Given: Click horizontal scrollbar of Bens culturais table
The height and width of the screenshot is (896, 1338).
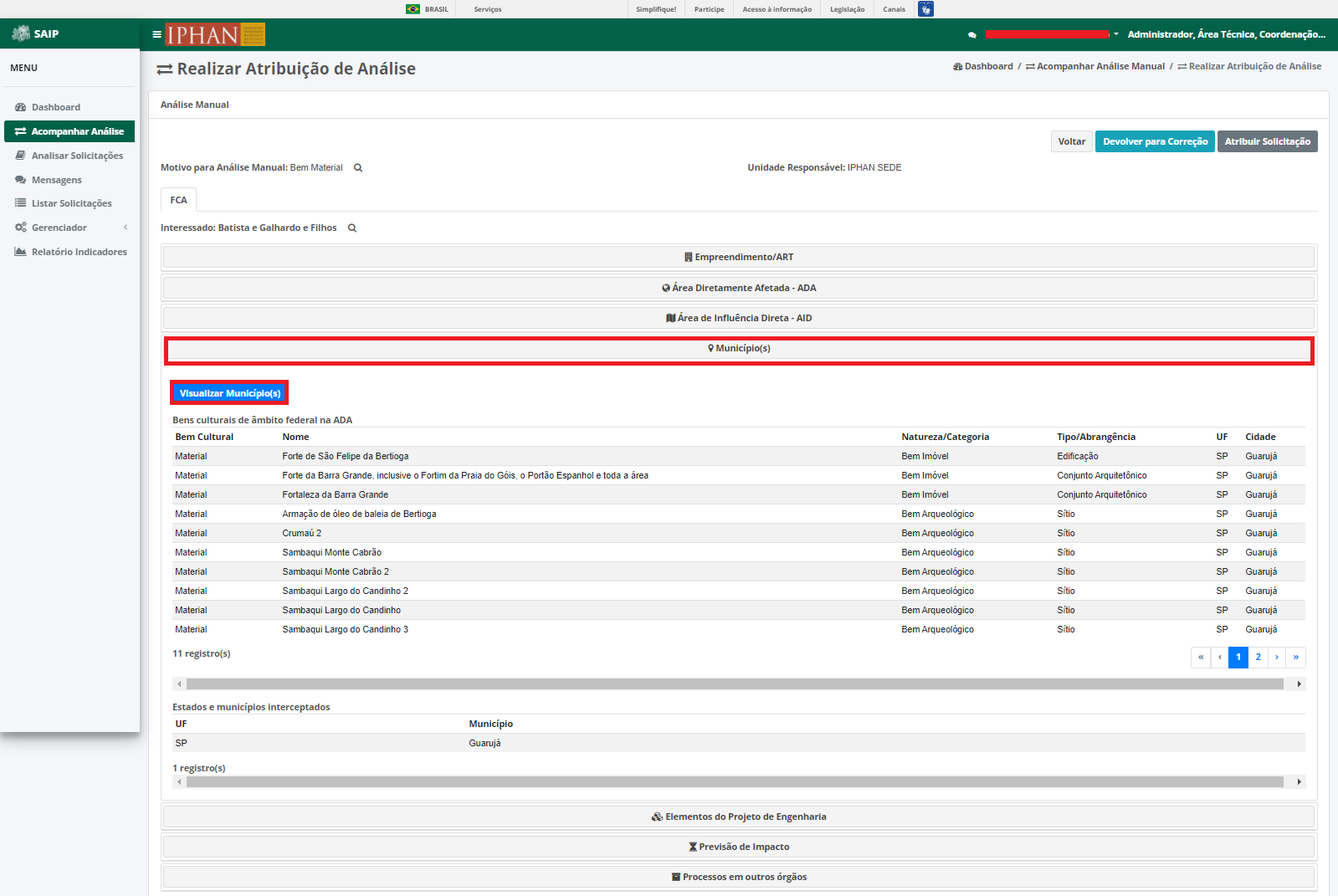Looking at the screenshot, I should (735, 684).
